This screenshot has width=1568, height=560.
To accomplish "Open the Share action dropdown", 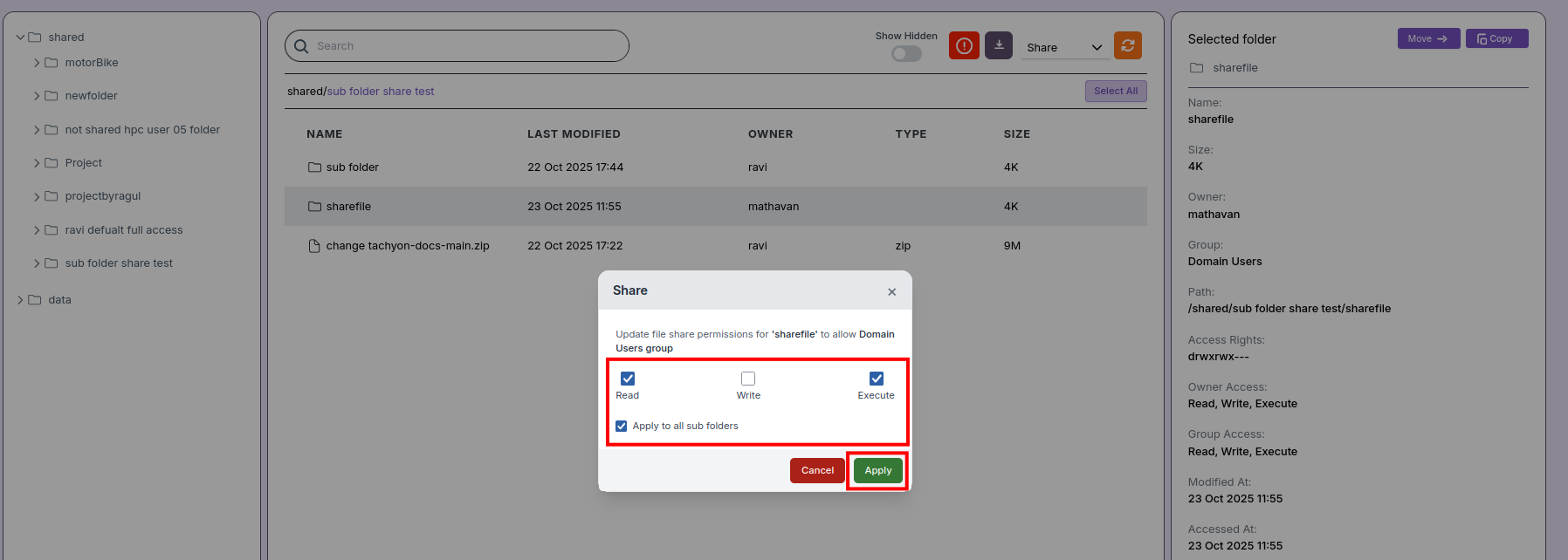I will [x=1064, y=47].
